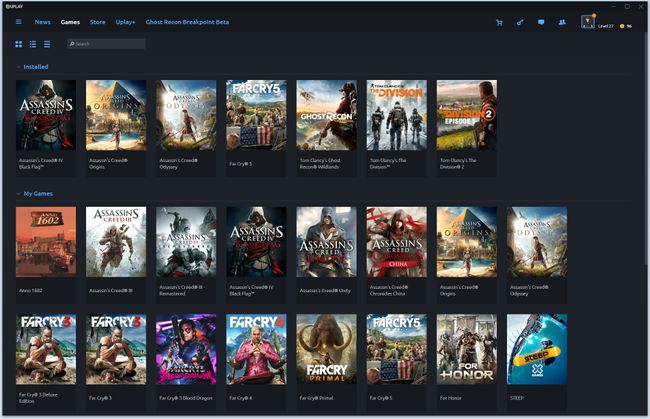
Task: Open the For Honor game tile
Action: click(x=467, y=362)
